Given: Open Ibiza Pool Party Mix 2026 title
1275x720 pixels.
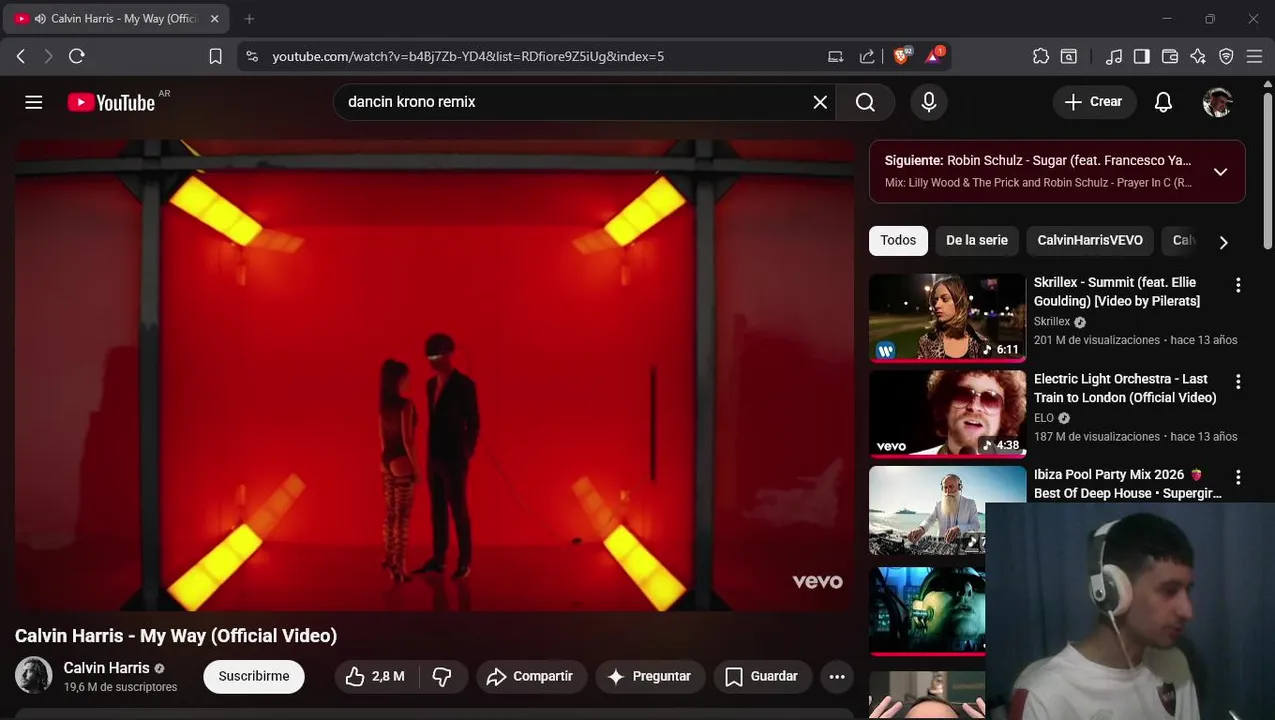Looking at the screenshot, I should 1127,484.
